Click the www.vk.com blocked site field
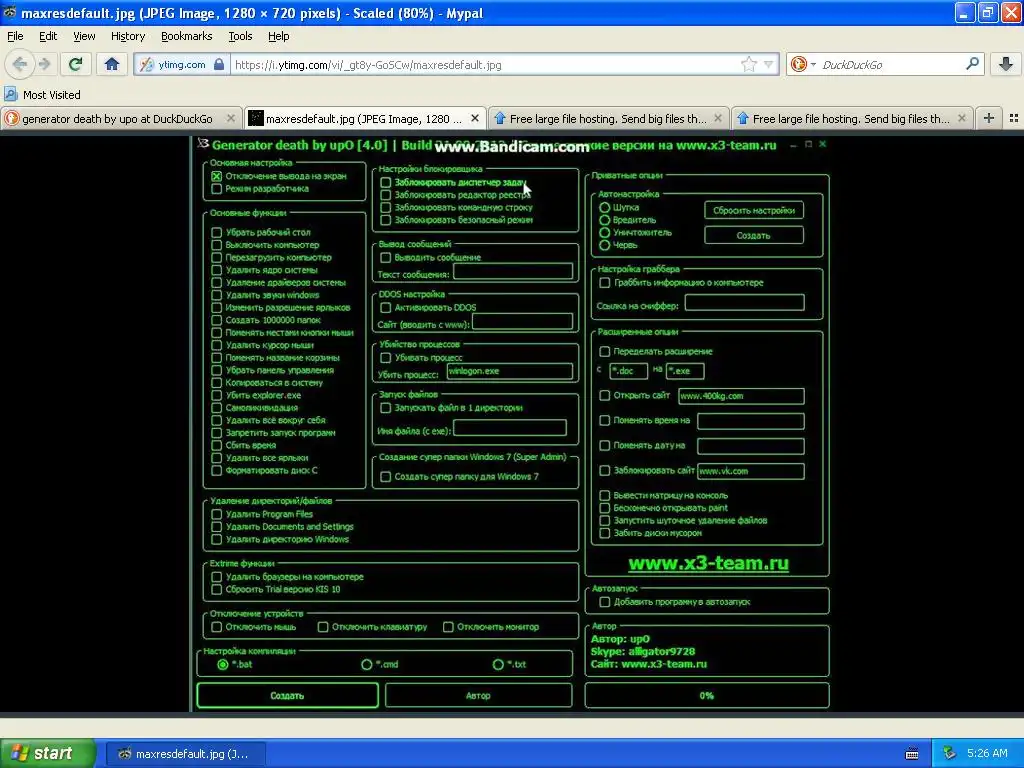The image size is (1024, 768). coord(751,471)
